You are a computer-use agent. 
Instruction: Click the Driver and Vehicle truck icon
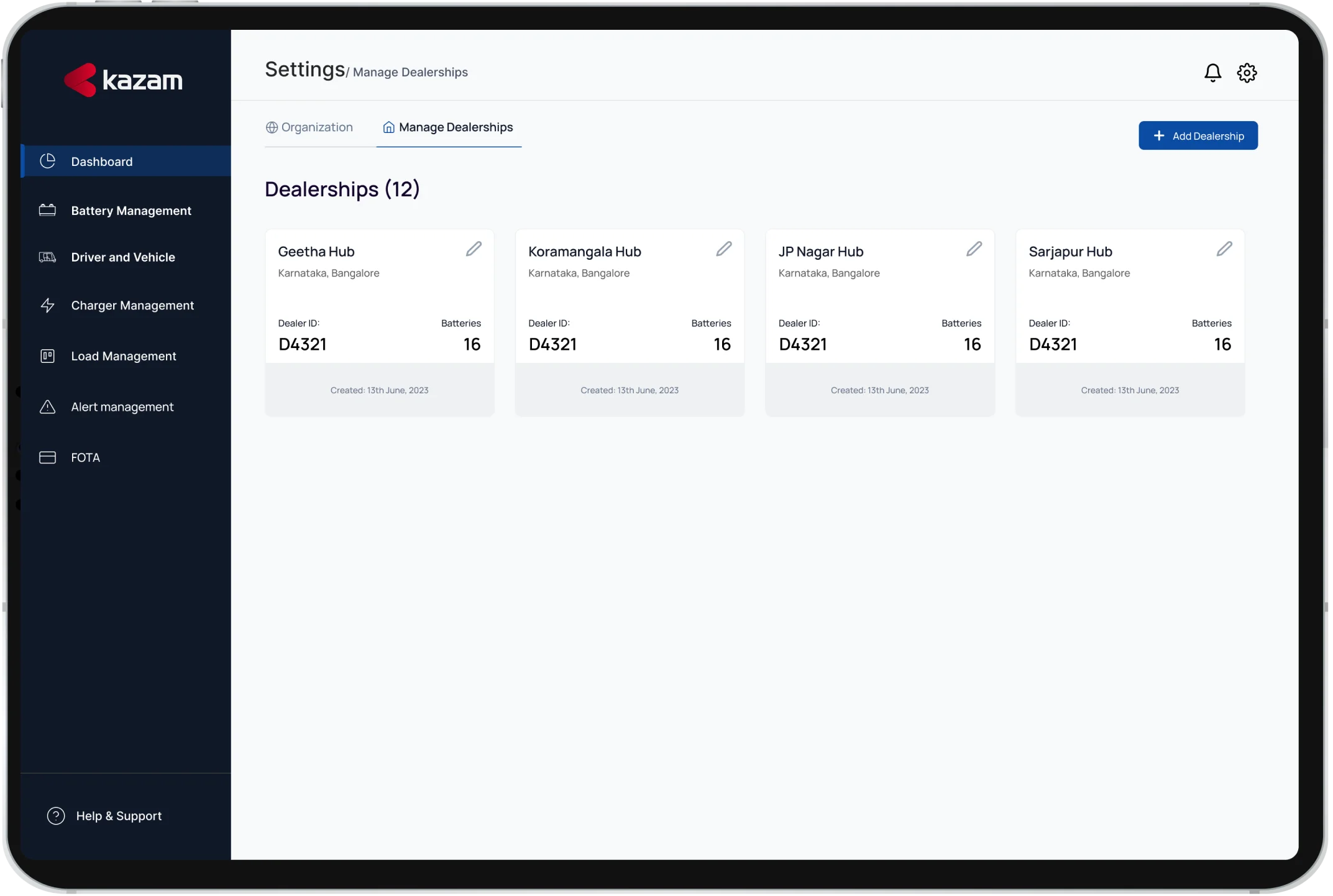tap(48, 257)
